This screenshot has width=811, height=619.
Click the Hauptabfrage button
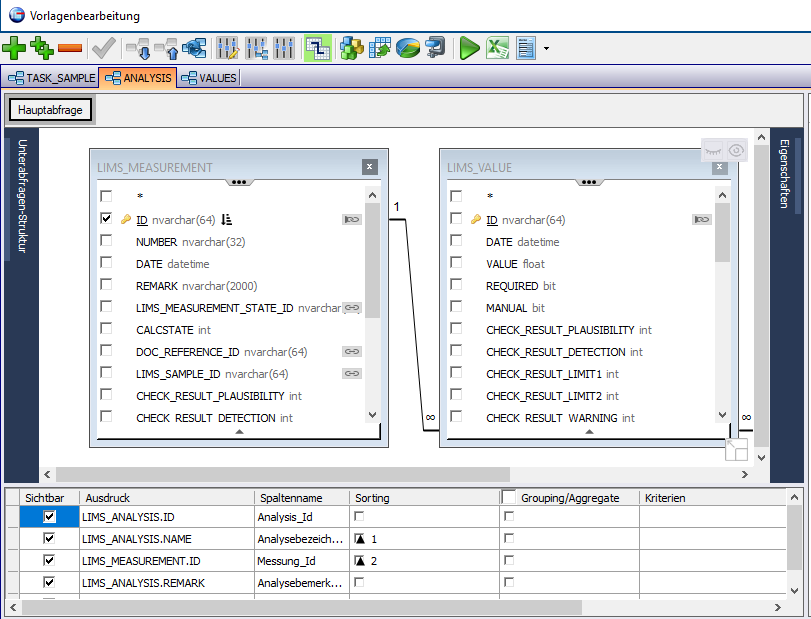pos(50,109)
